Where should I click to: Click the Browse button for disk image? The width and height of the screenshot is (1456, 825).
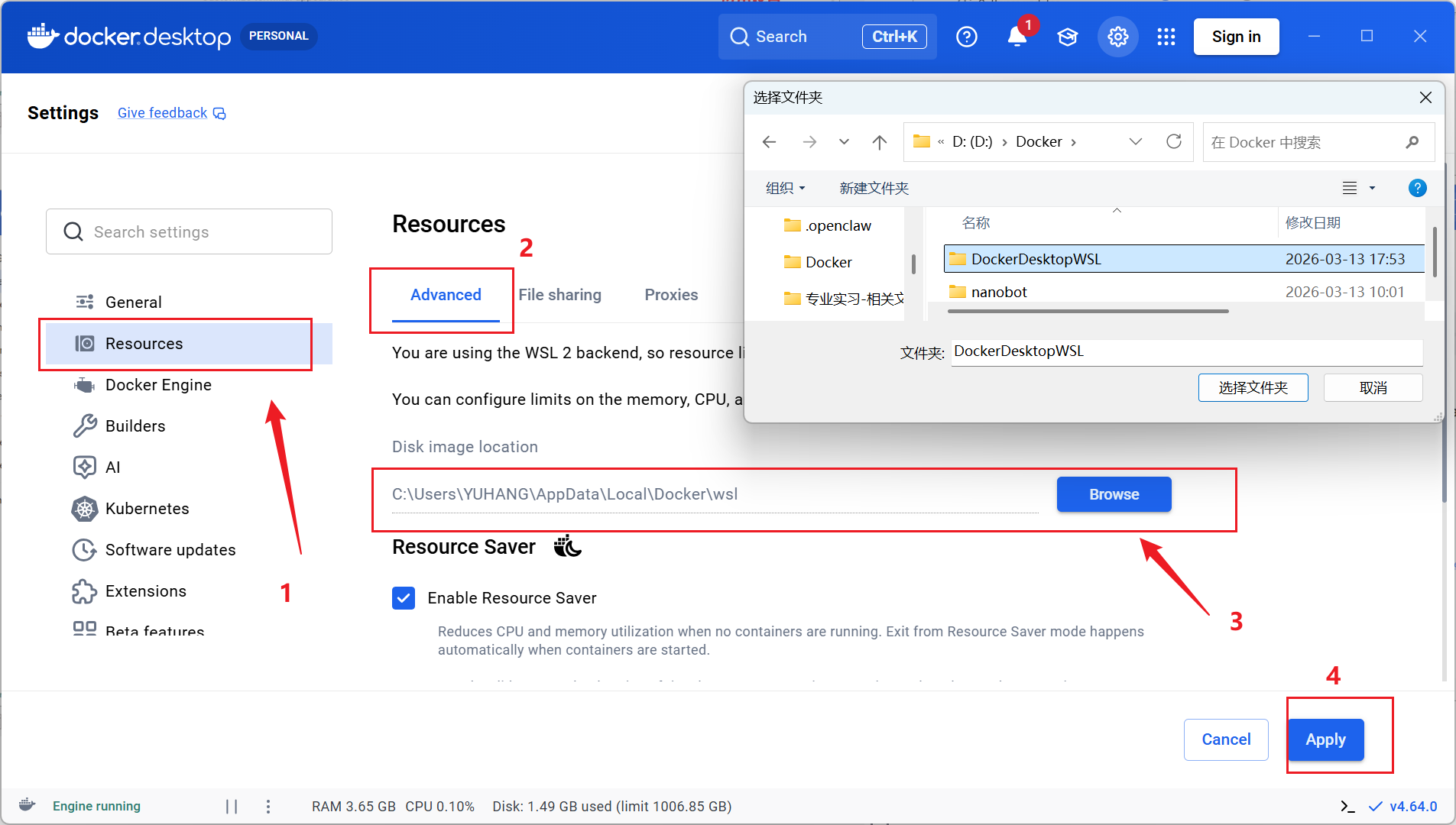click(1114, 494)
